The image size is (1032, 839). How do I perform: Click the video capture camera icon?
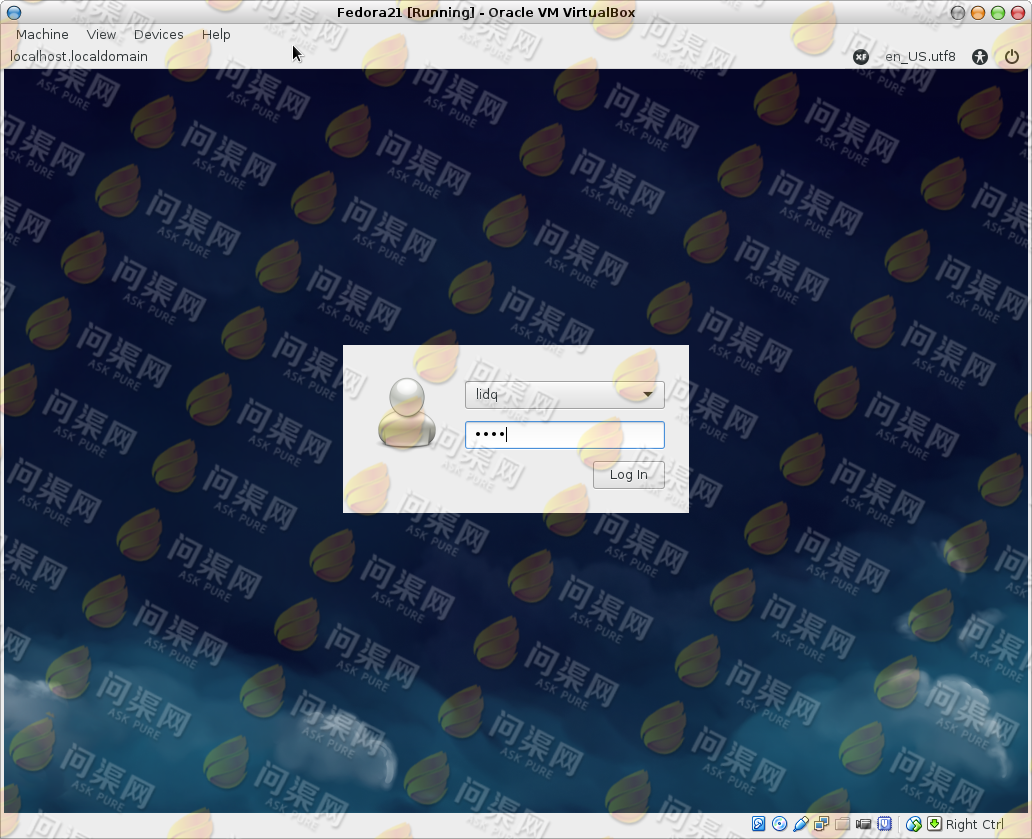pyautogui.click(x=864, y=824)
